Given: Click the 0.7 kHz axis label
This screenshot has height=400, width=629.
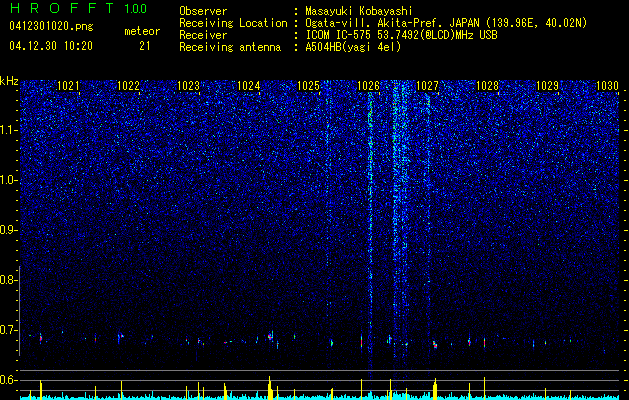Looking at the screenshot, I should [x=8, y=330].
